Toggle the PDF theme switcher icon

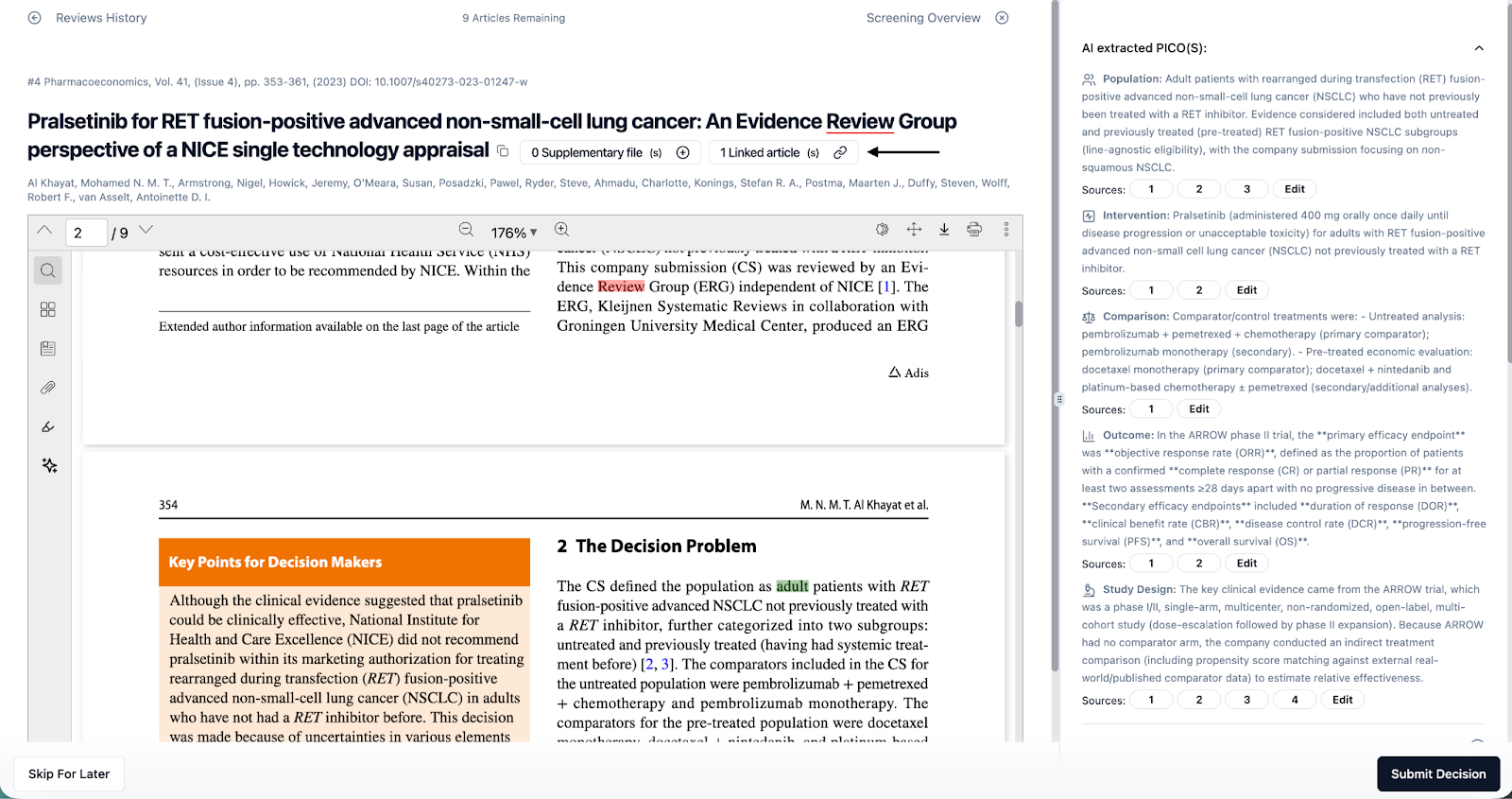pos(883,230)
